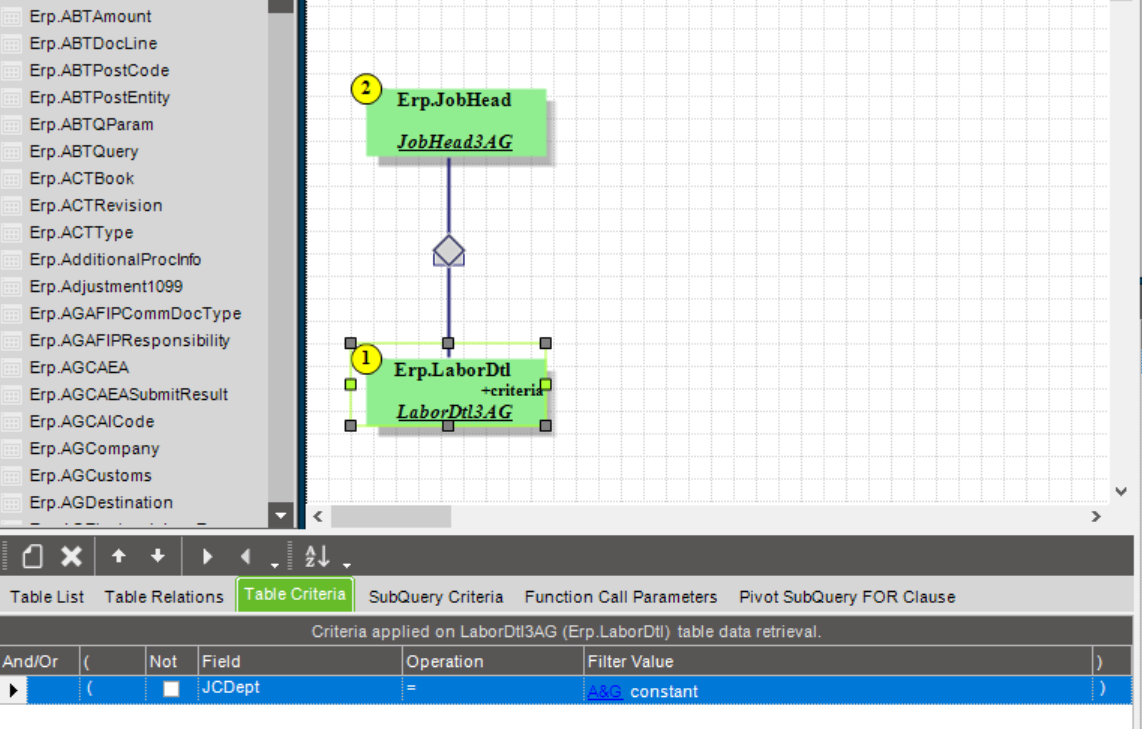Screen dimensions: 1142x729
Task: Click the Field column header
Action: [x=300, y=661]
